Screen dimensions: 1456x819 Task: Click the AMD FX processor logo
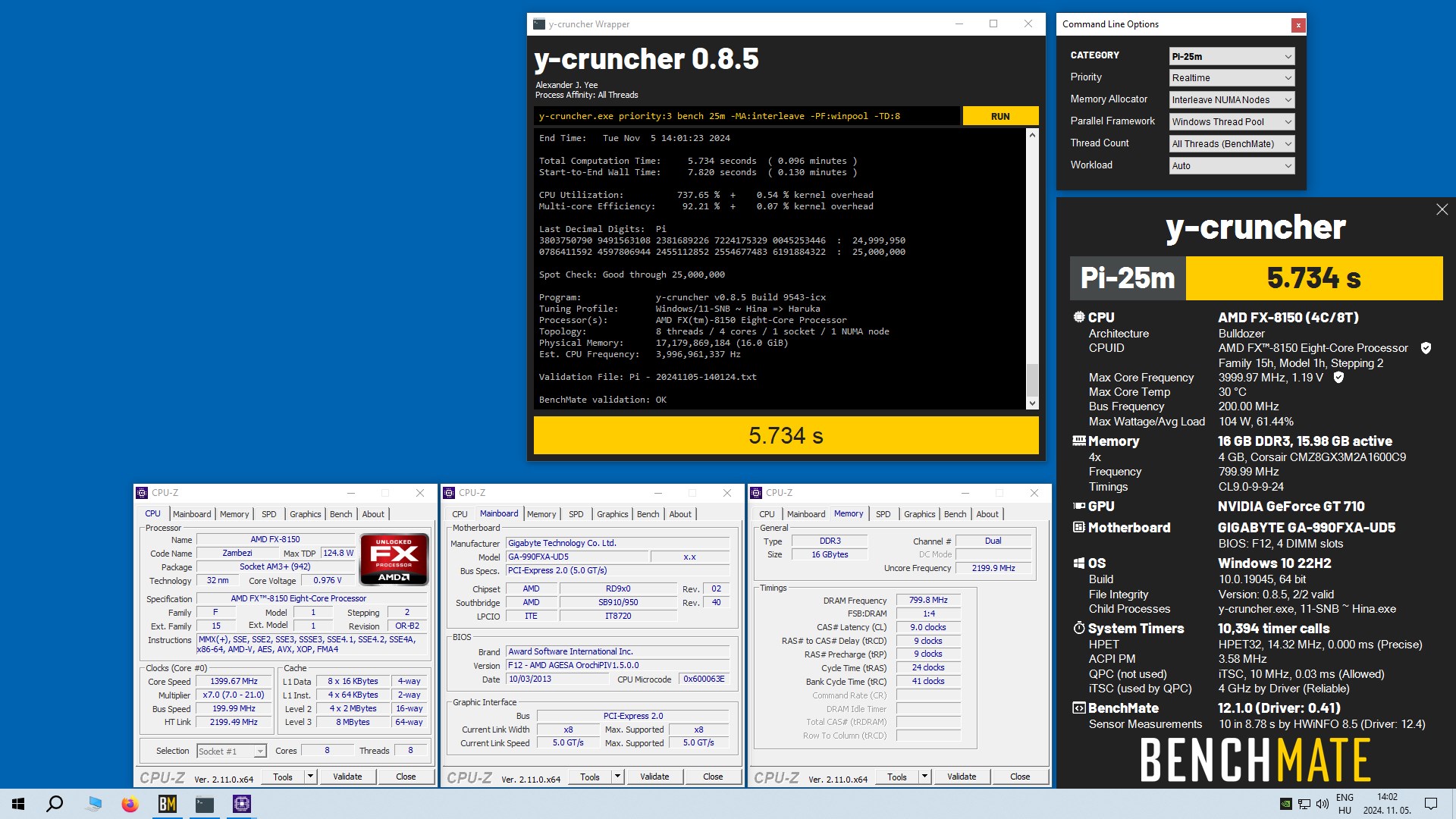click(394, 560)
